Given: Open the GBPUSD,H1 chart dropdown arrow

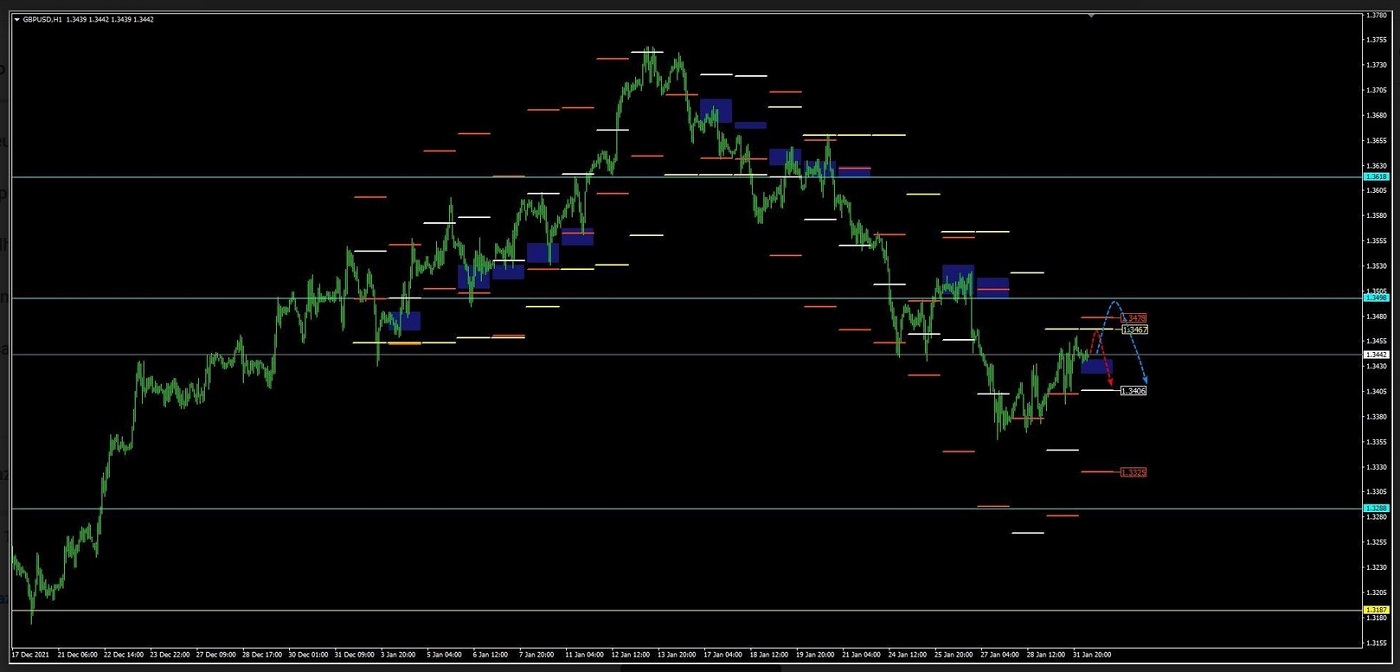Looking at the screenshot, I should 16,19.
